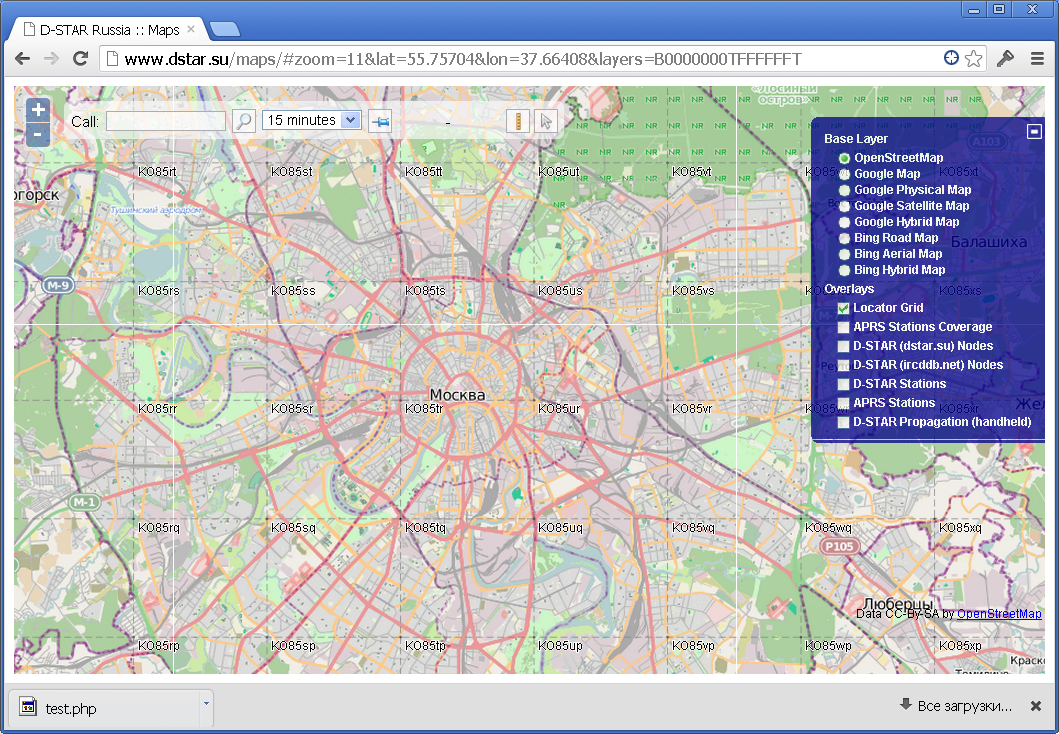
Task: Enable D-STAR (ircddb.net) Nodes overlay
Action: (x=844, y=365)
